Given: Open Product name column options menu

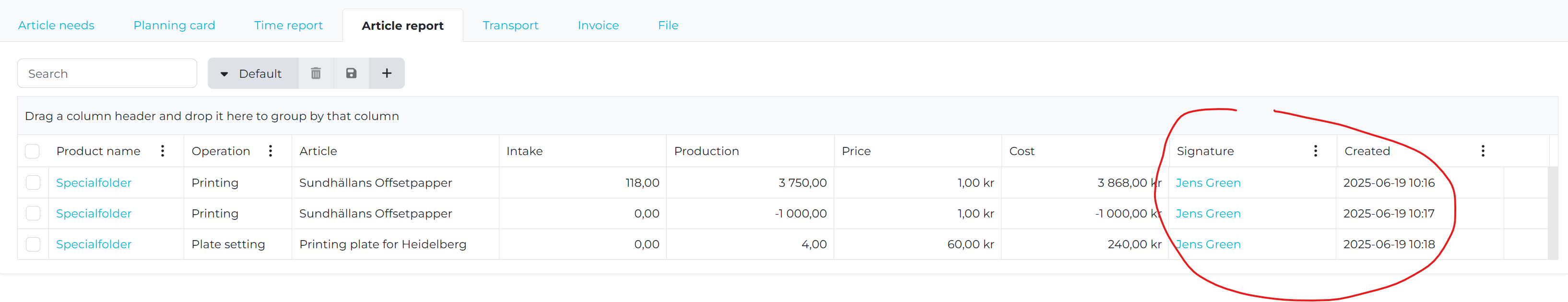Looking at the screenshot, I should (x=163, y=151).
